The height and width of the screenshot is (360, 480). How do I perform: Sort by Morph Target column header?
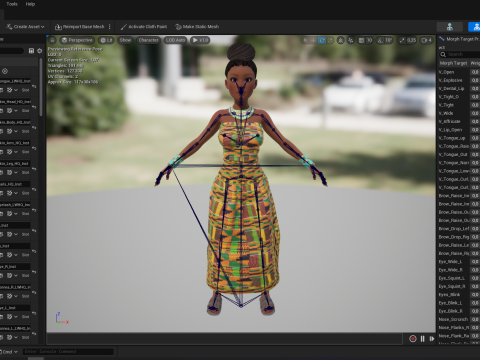coord(453,63)
